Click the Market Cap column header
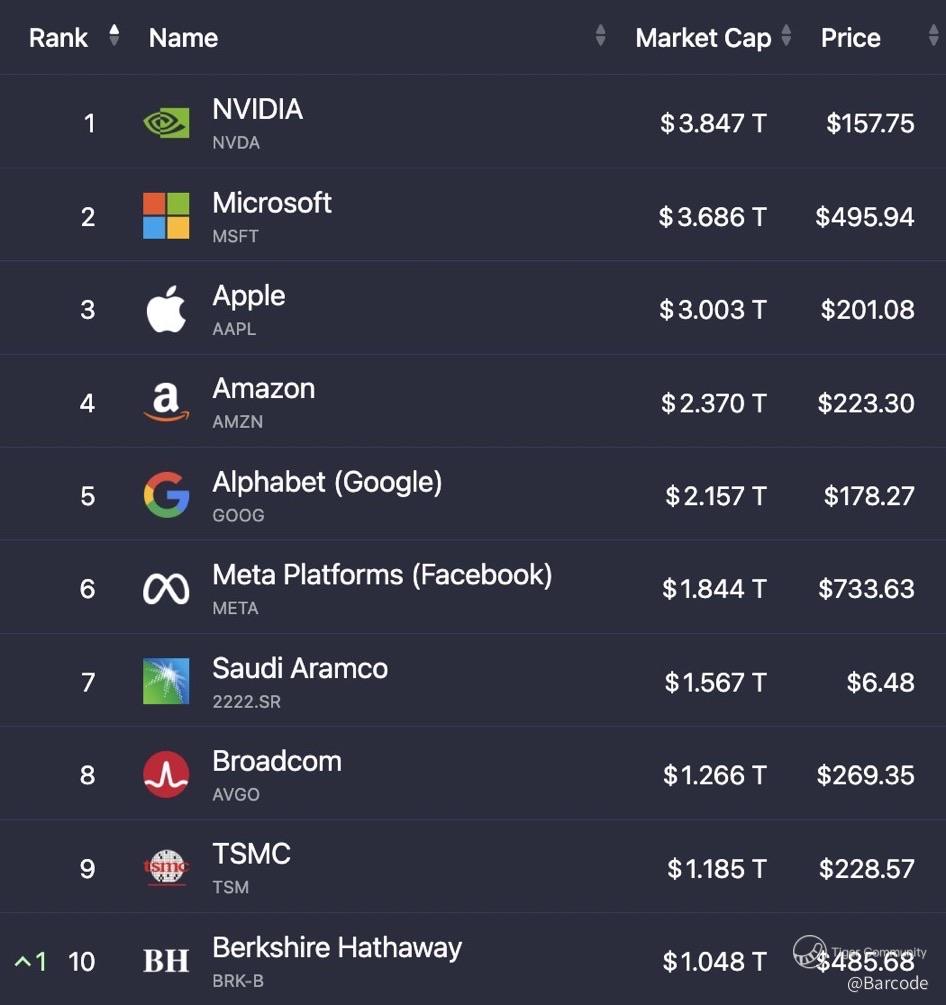Image resolution: width=946 pixels, height=1005 pixels. pos(703,38)
